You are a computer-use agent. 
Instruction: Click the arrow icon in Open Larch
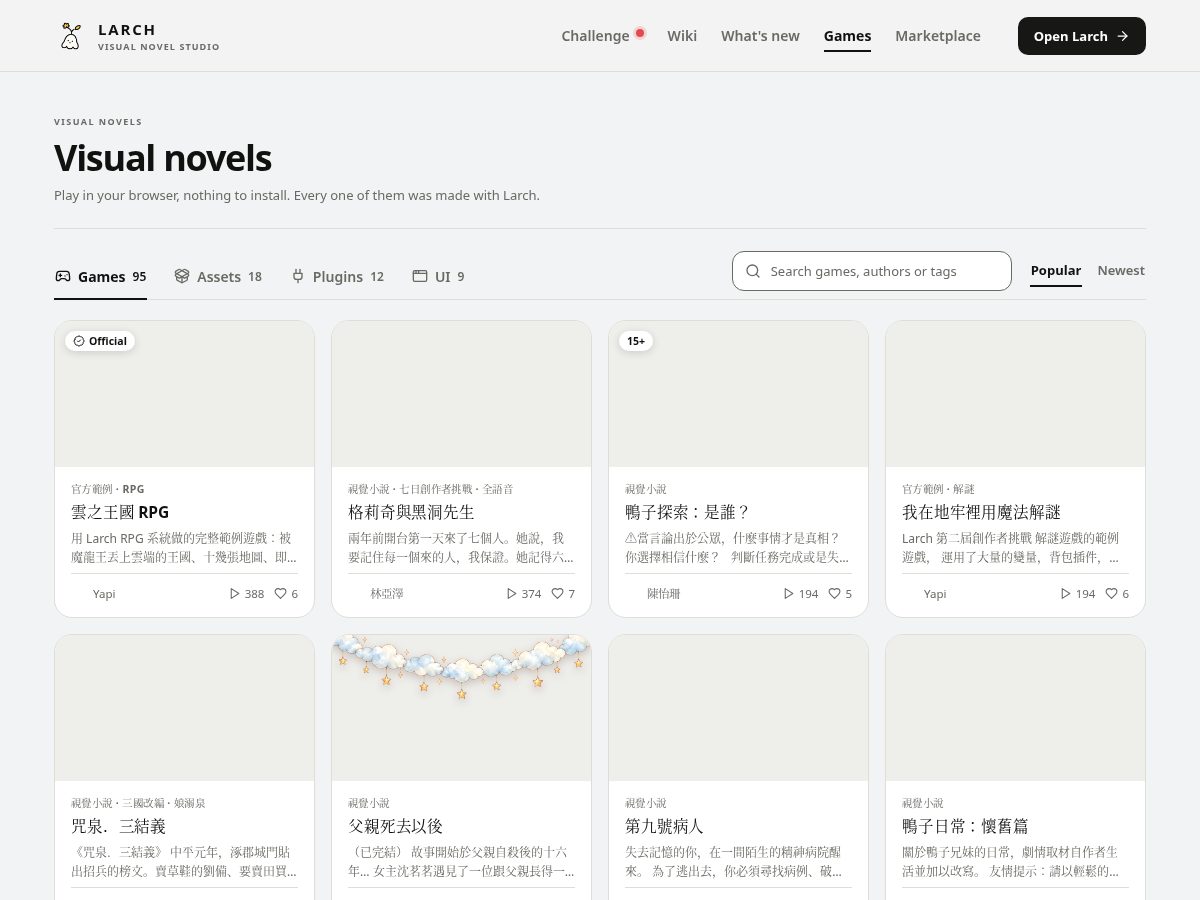click(1123, 36)
